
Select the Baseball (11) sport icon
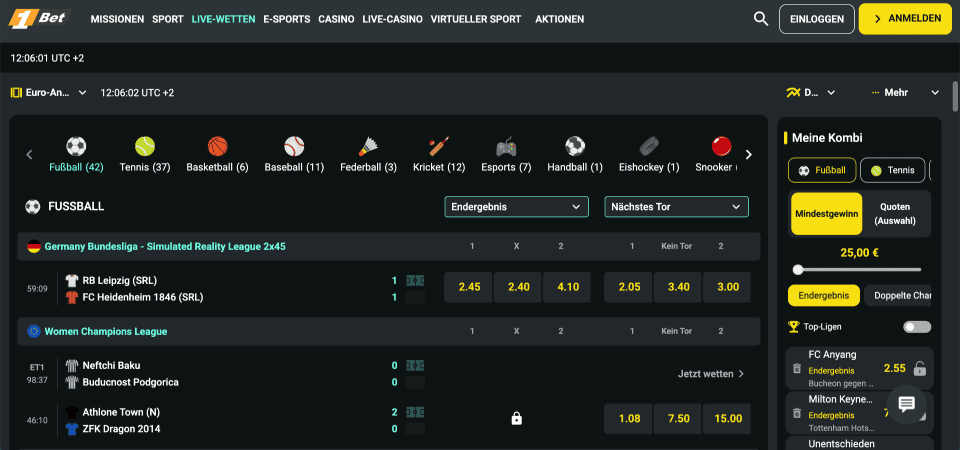coord(294,146)
